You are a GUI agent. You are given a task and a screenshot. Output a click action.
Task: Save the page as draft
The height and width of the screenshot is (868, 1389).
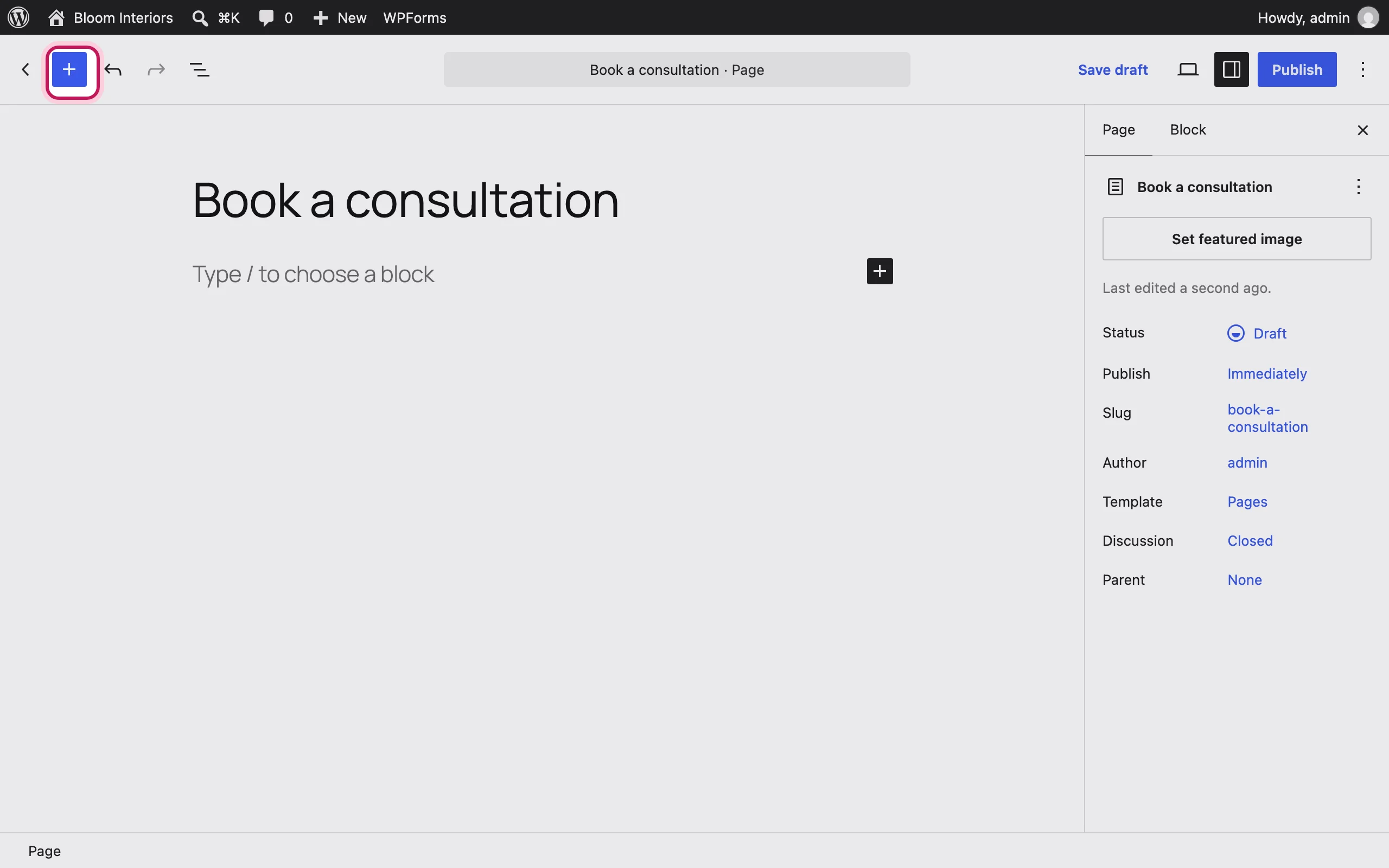(x=1113, y=69)
